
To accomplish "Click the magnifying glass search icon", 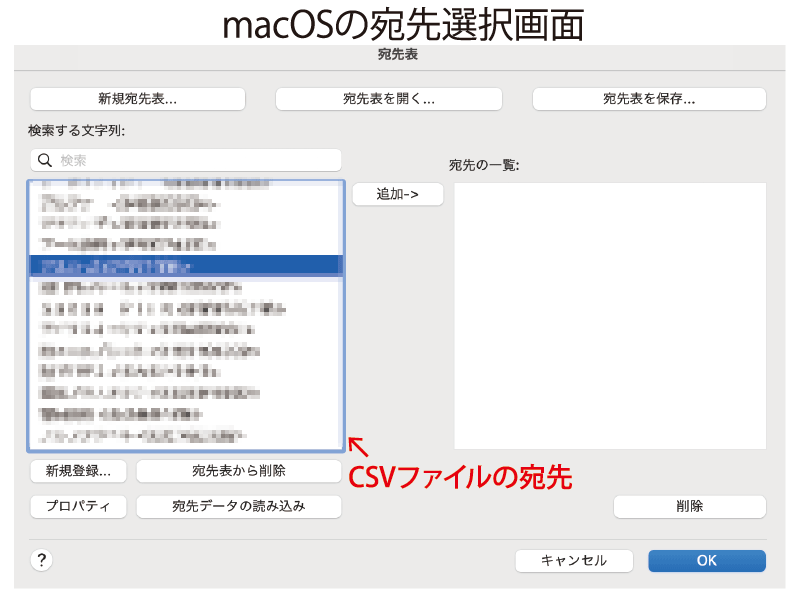I will (45, 160).
